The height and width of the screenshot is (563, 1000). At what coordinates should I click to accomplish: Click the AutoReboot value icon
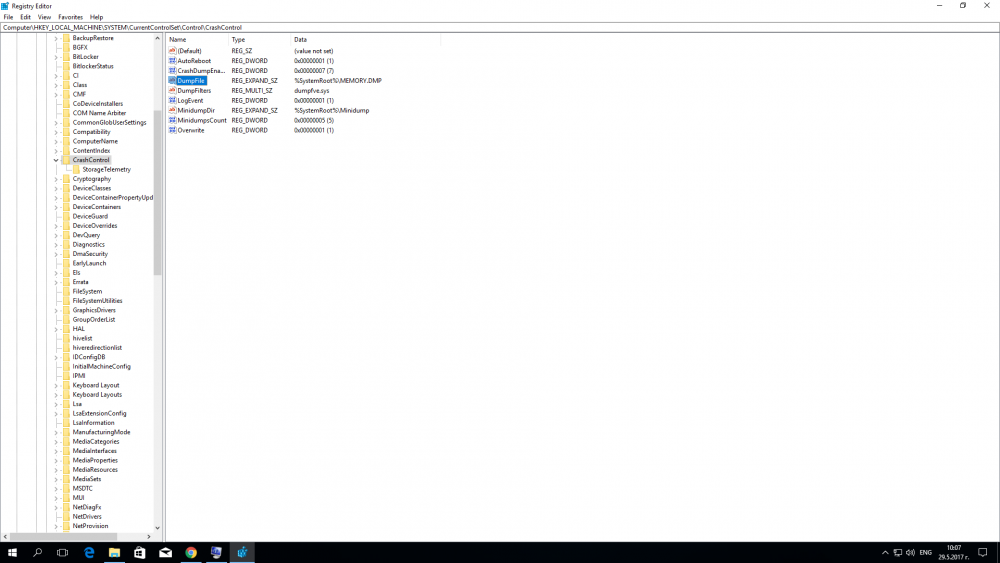point(172,61)
